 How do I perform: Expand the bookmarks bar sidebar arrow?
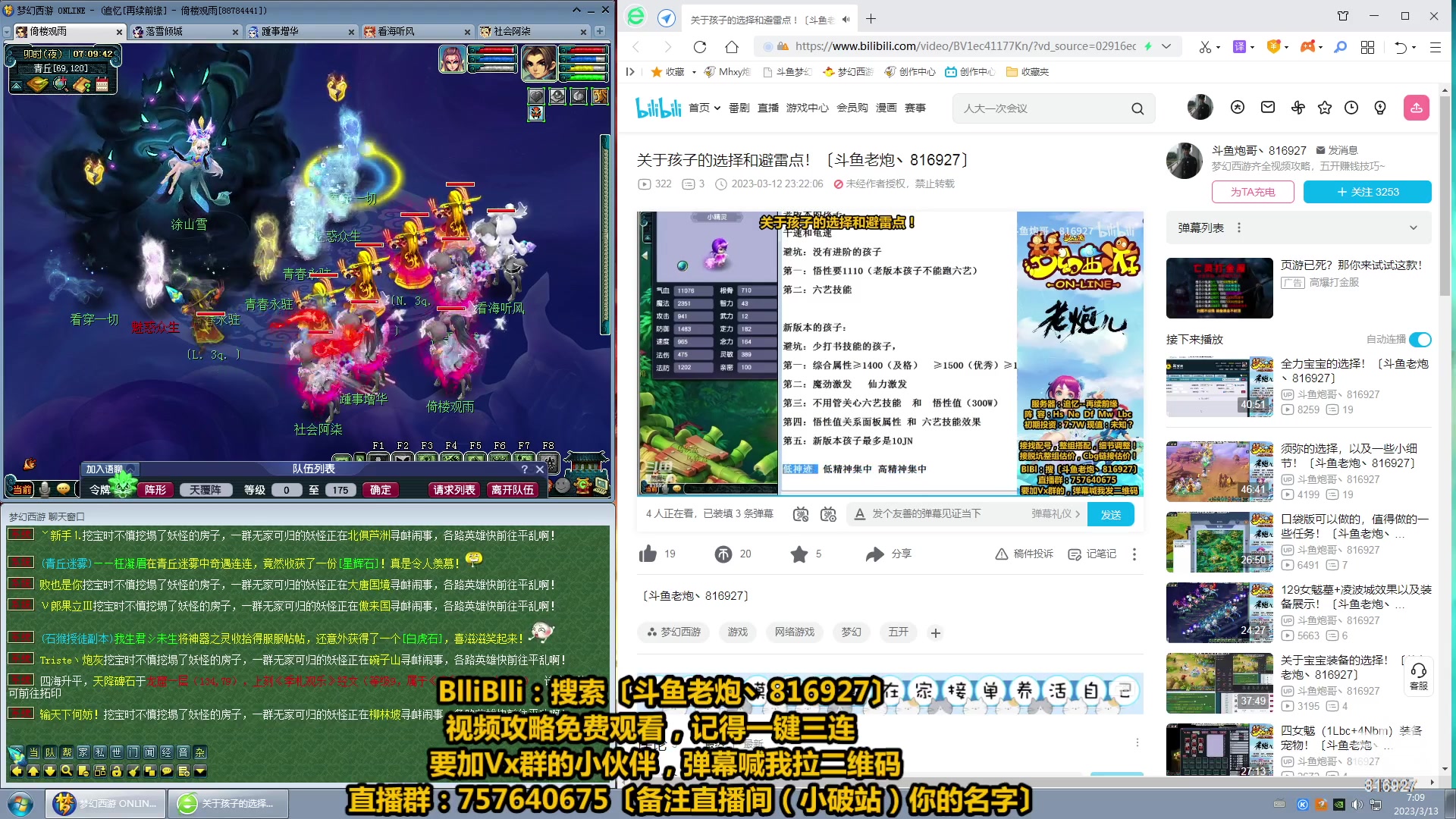tap(630, 71)
